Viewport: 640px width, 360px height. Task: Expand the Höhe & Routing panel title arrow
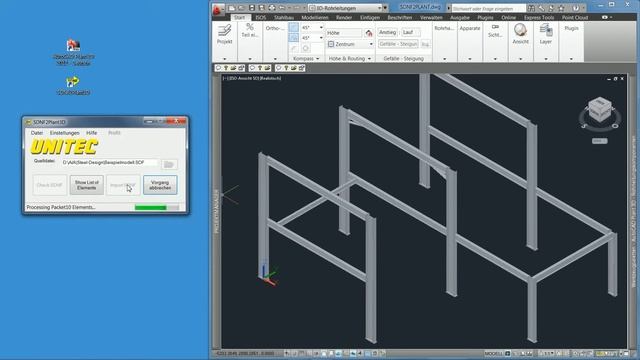click(369, 59)
